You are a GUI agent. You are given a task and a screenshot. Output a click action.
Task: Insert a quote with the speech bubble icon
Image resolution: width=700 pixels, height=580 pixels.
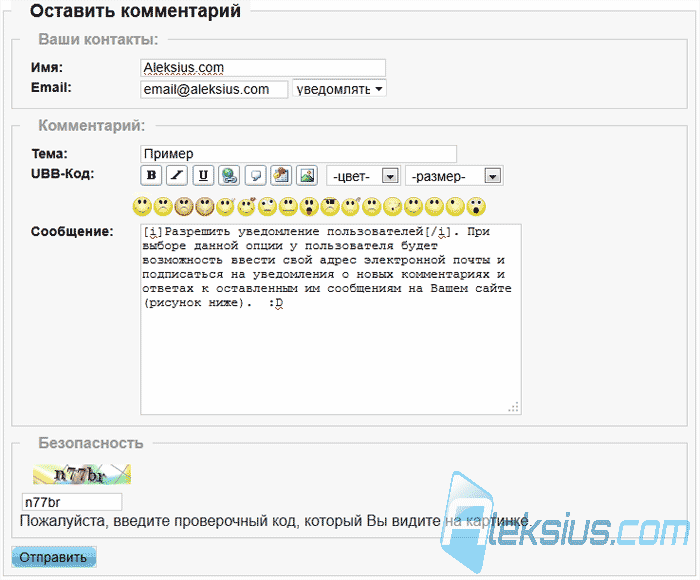click(255, 175)
